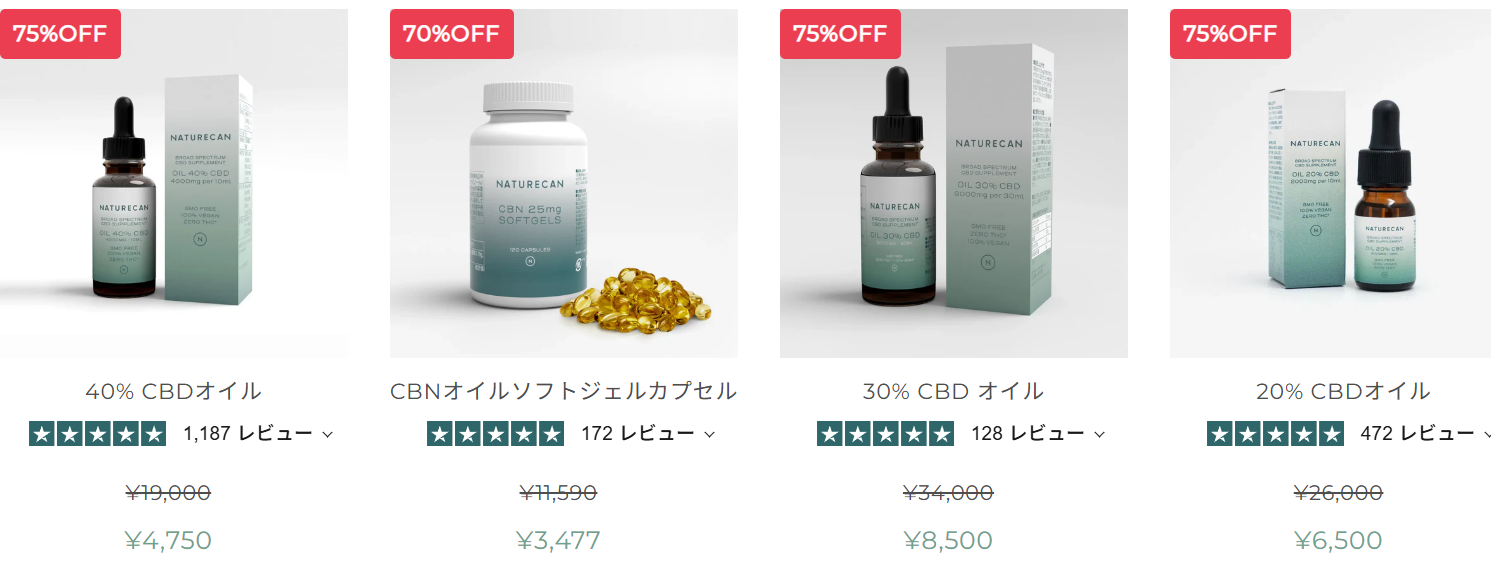Image resolution: width=1491 pixels, height=581 pixels.
Task: Click the star rating under 40% CBDオイル
Action: (x=98, y=434)
